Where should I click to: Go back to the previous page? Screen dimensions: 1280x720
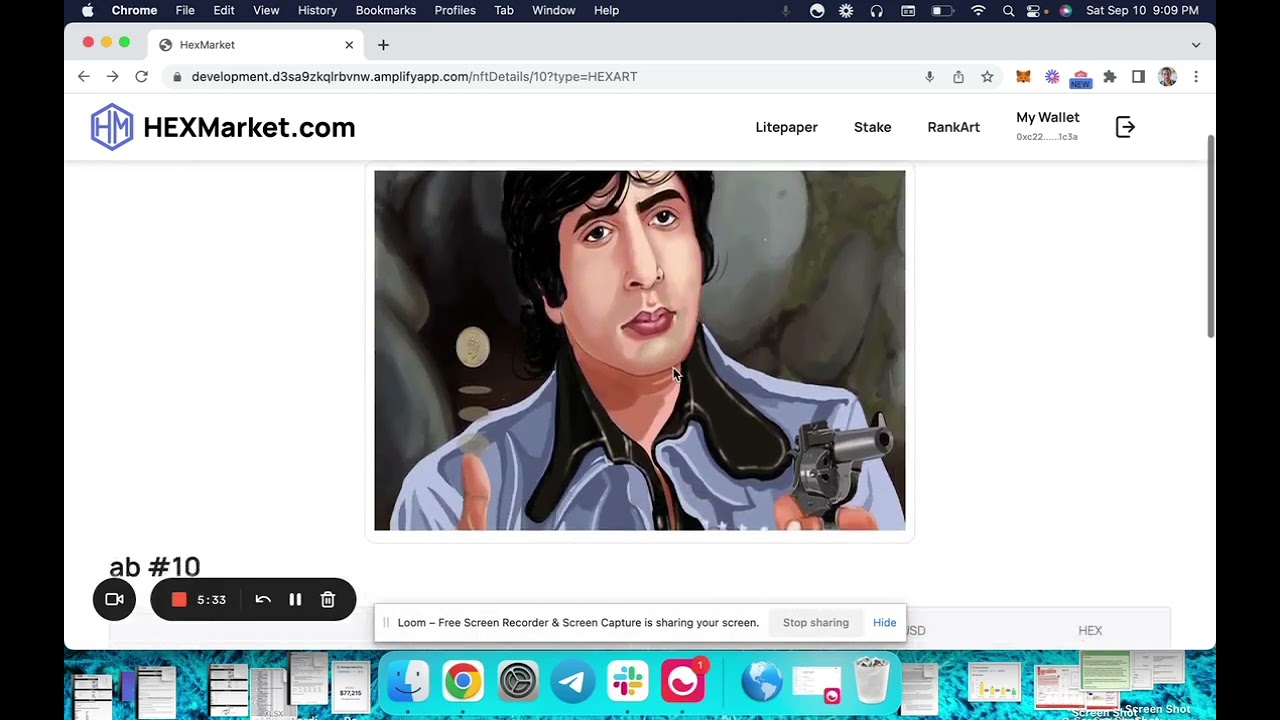point(84,76)
